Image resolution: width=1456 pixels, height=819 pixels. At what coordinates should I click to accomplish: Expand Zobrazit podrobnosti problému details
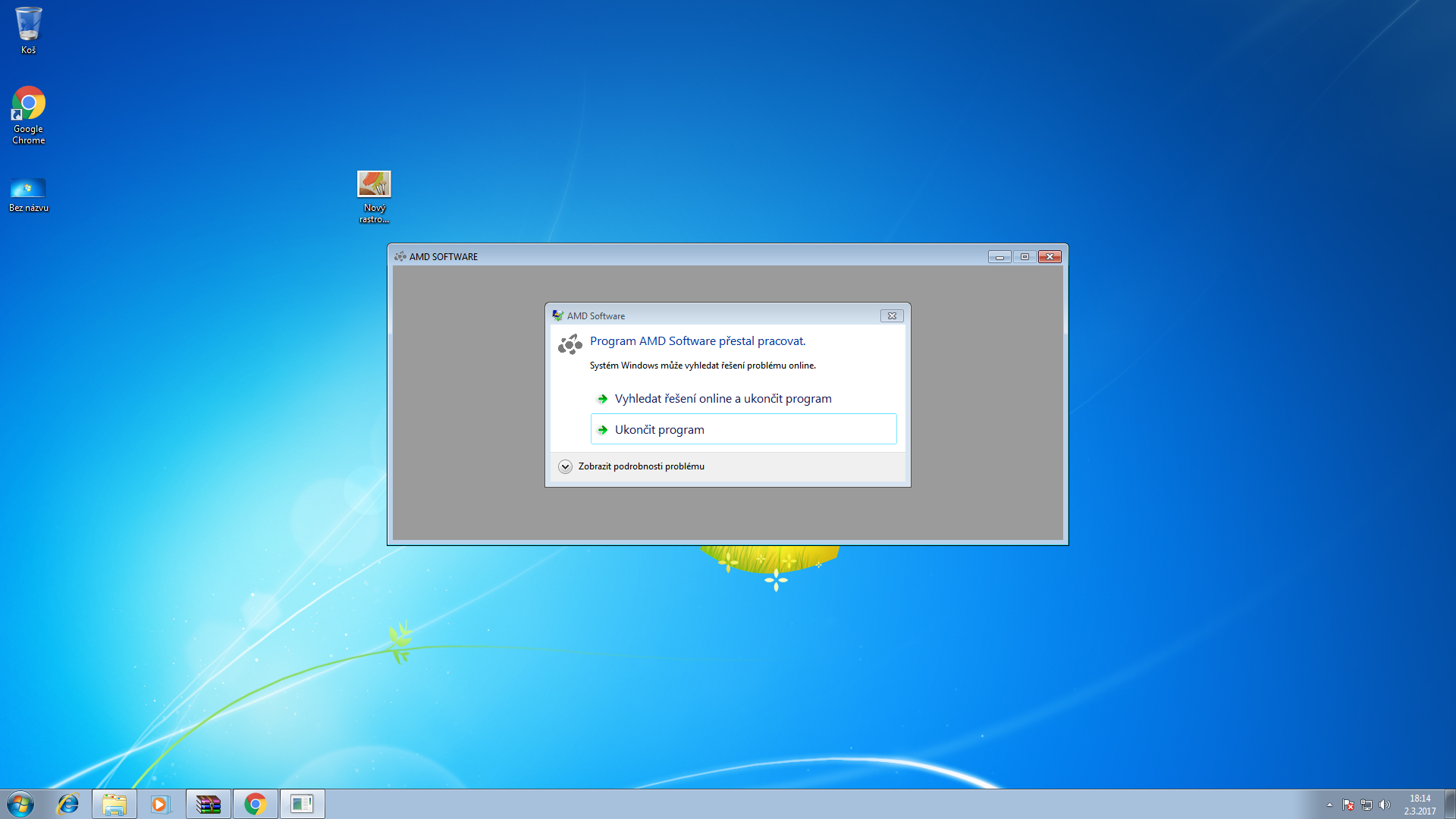click(x=632, y=466)
